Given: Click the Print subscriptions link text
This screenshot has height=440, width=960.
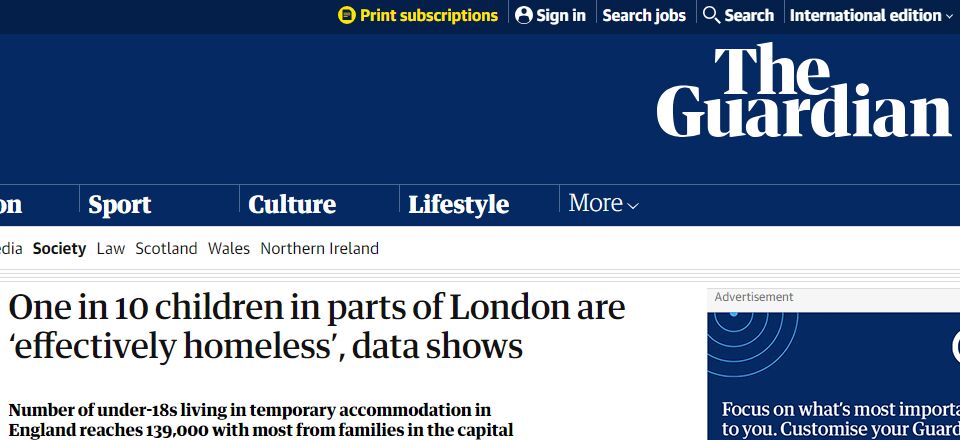Looking at the screenshot, I should click(x=428, y=15).
